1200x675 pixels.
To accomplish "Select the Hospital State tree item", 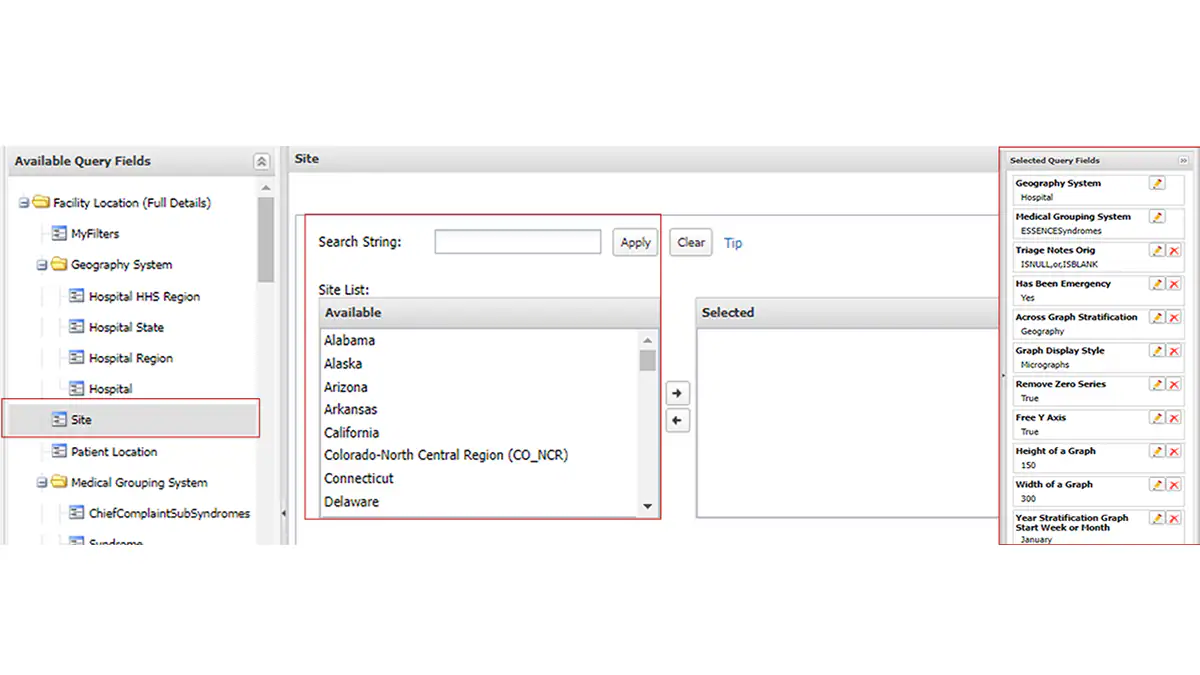I will click(126, 327).
